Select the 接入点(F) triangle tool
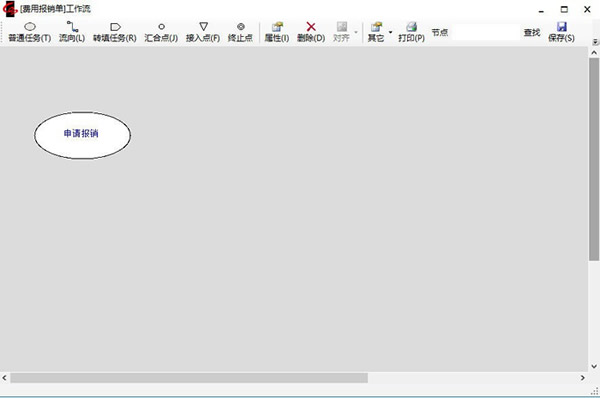 203,32
